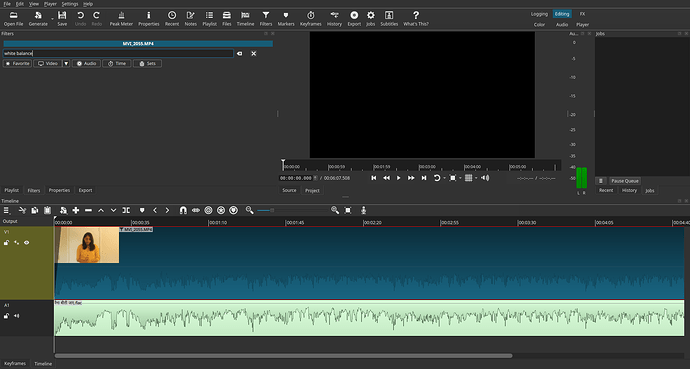Open the Settings menu
Screen dimensions: 690x369
[70, 4]
